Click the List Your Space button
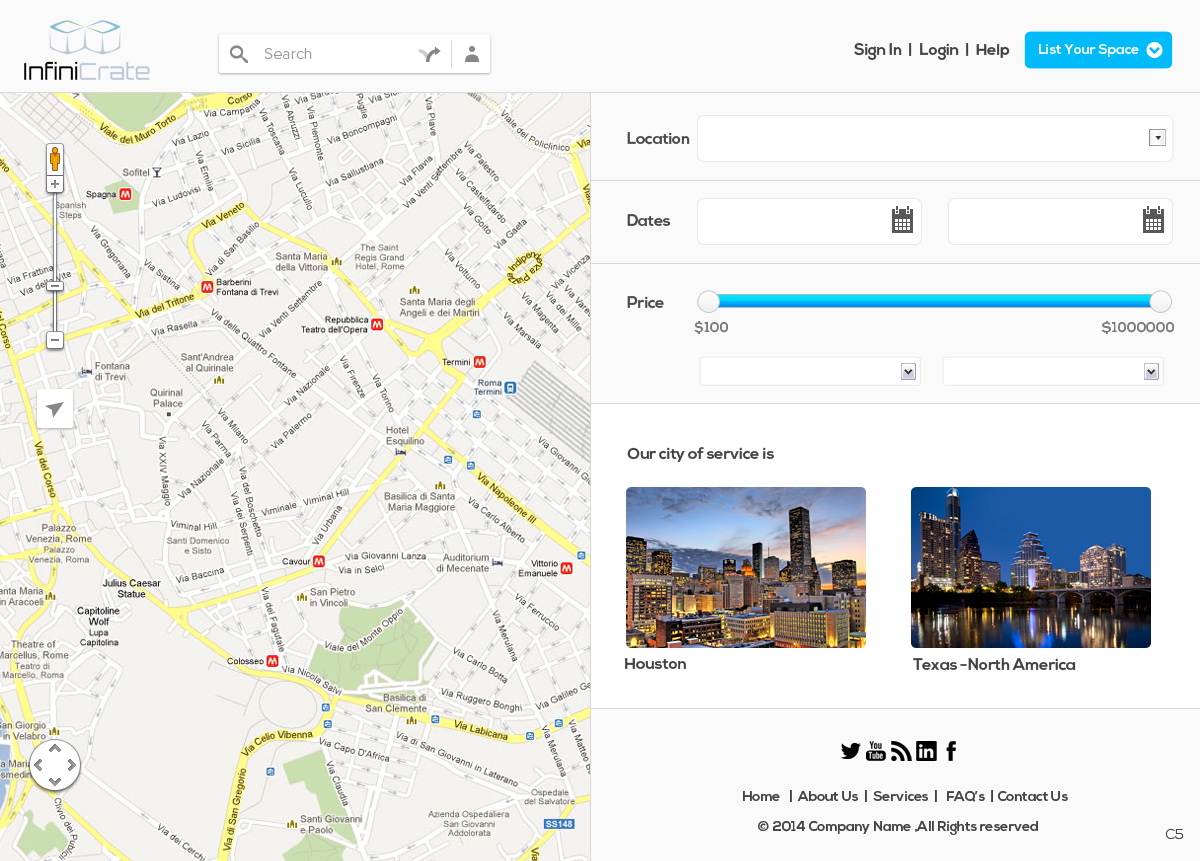This screenshot has width=1200, height=861. tap(1098, 50)
